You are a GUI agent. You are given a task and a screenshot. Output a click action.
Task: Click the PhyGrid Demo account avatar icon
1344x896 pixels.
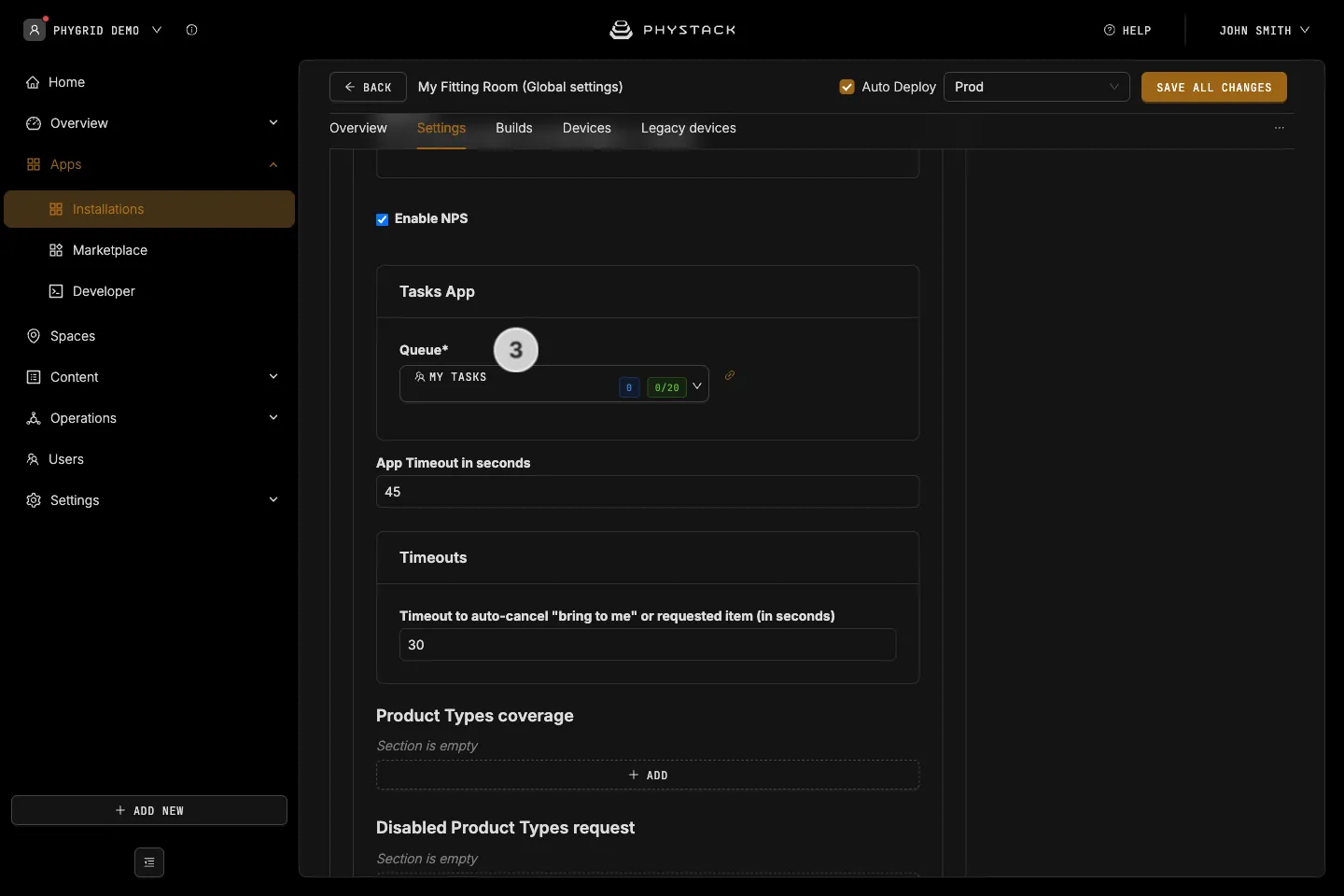(x=35, y=30)
